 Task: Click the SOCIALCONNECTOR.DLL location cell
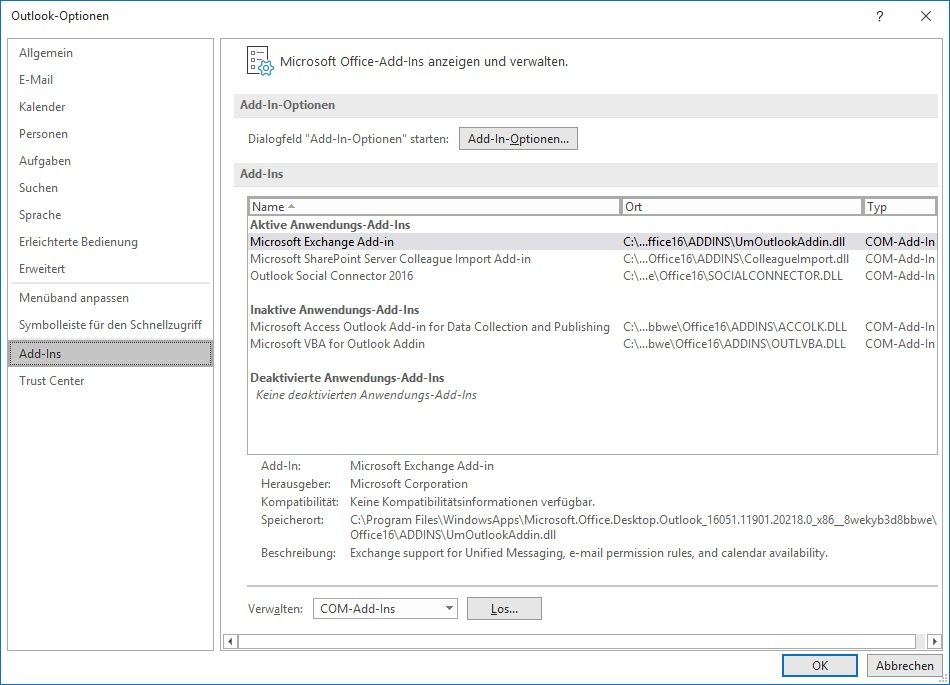pos(732,276)
